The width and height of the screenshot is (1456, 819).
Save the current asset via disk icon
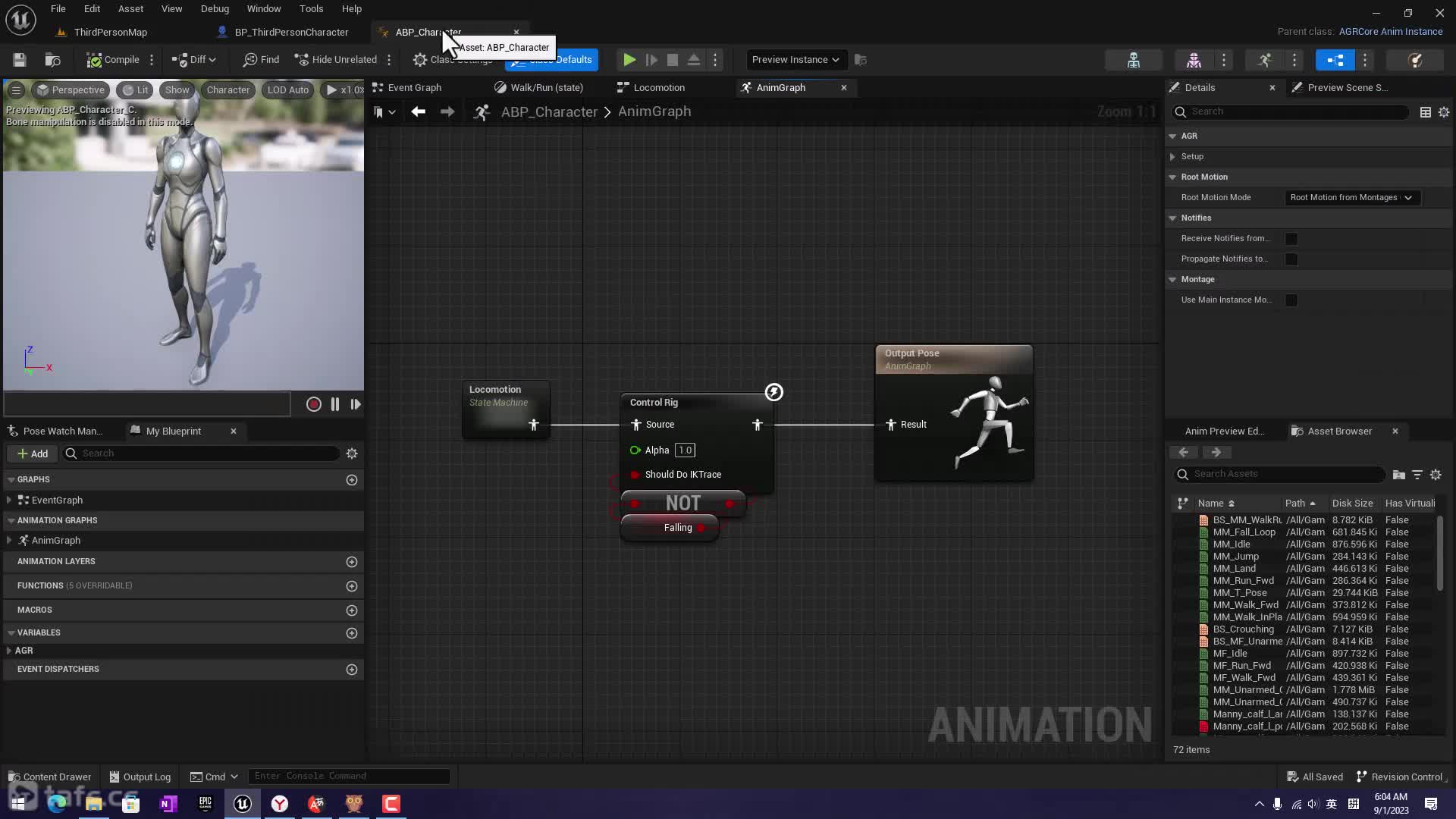pos(20,60)
